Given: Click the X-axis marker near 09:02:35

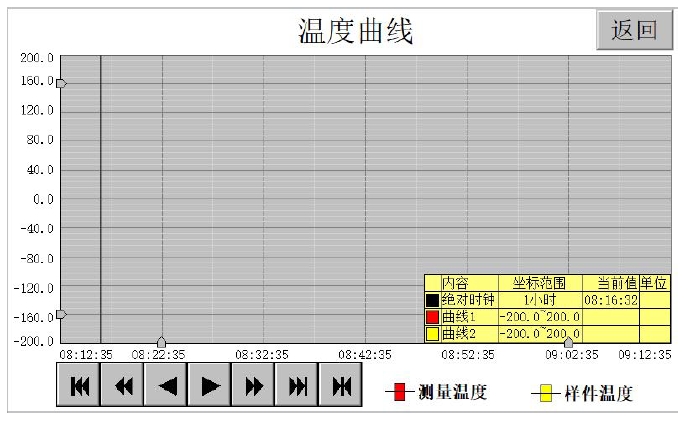Looking at the screenshot, I should (568, 343).
